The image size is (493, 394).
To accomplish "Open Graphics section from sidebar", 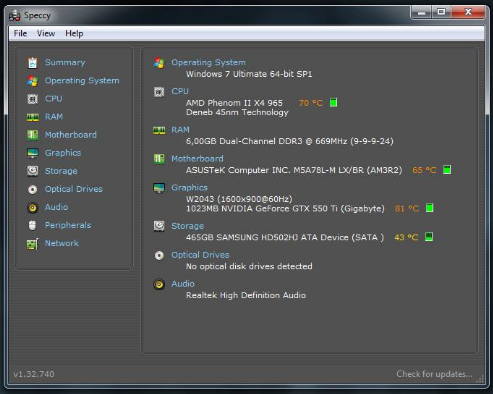I will click(63, 153).
